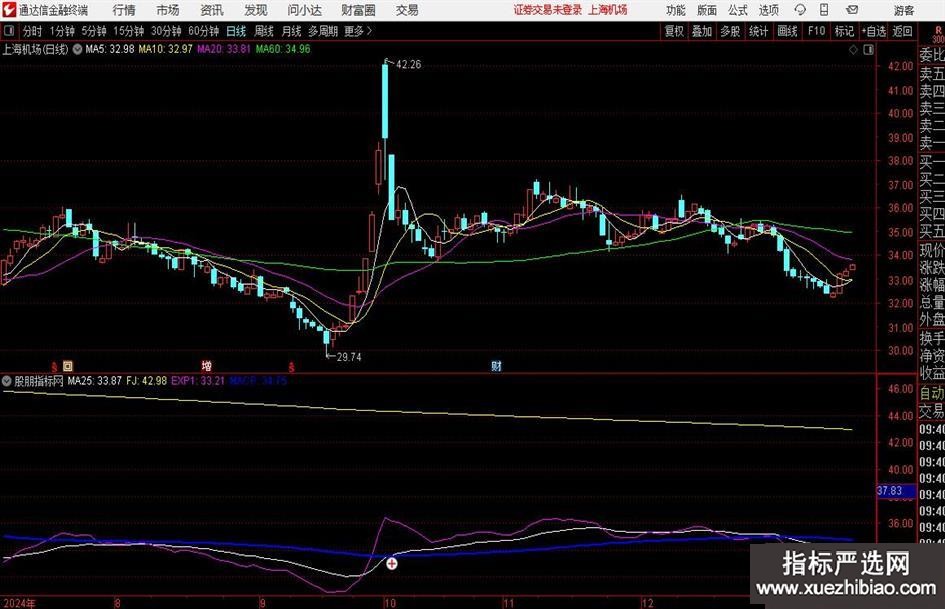Click the MA10: 32.97 label
The image size is (945, 609).
click(x=165, y=49)
